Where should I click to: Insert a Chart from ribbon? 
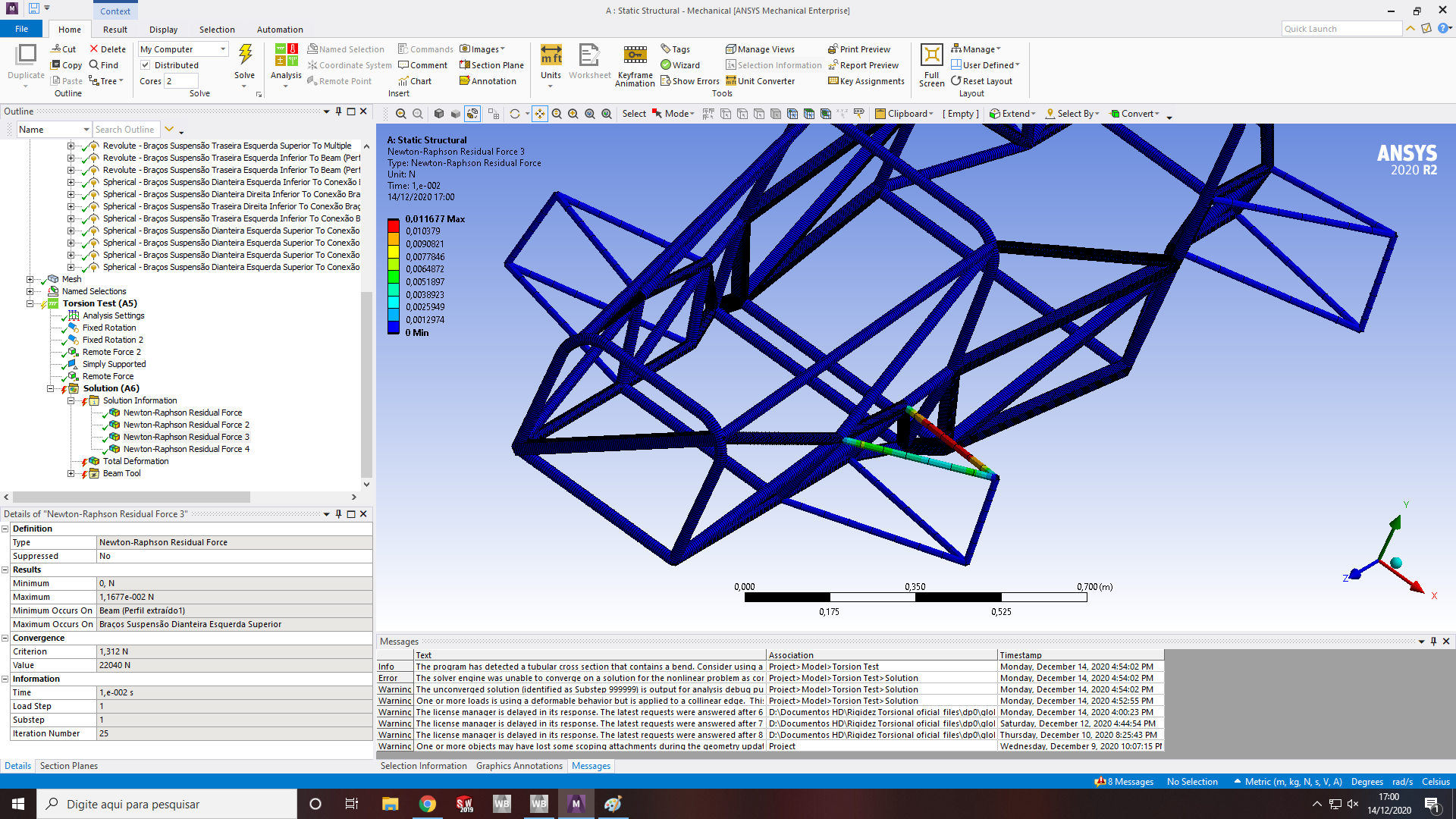[415, 81]
